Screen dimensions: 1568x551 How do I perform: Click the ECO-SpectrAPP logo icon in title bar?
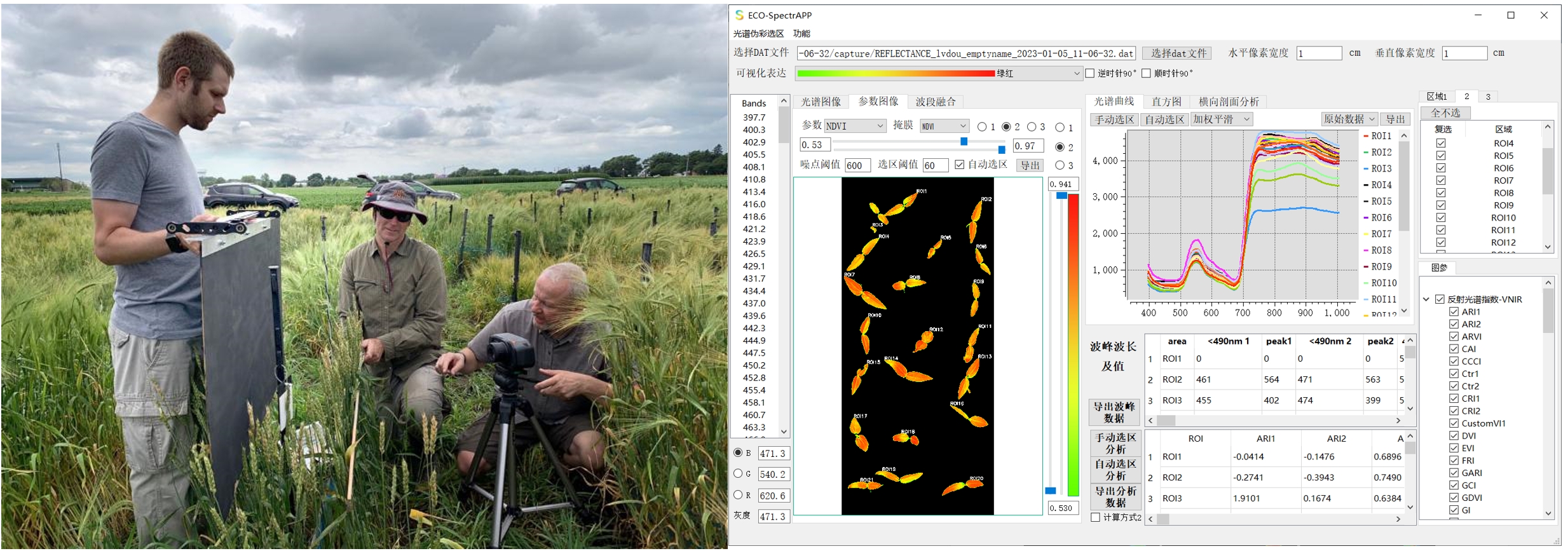(739, 15)
